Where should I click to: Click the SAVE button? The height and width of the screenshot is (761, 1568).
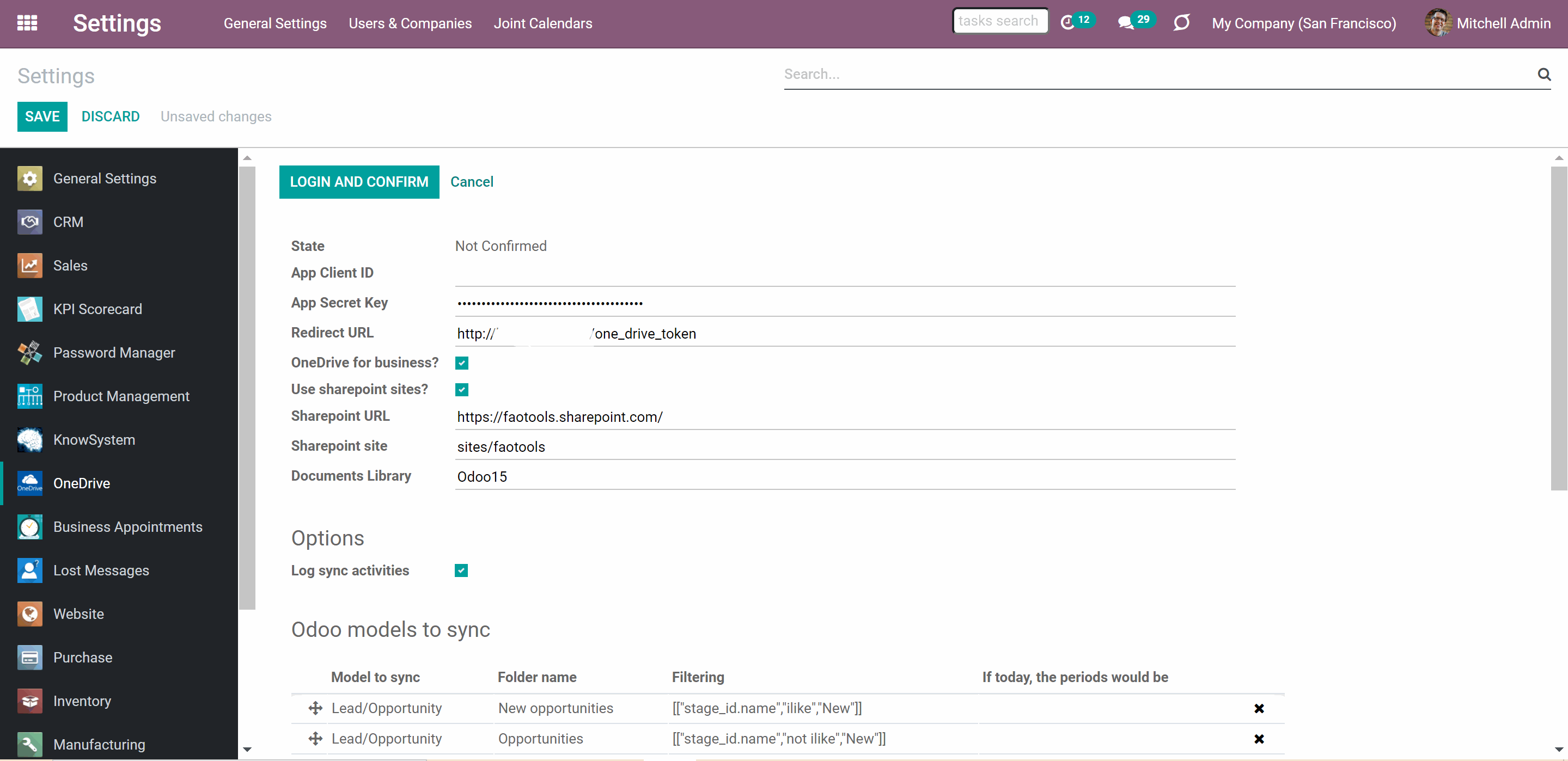[42, 116]
